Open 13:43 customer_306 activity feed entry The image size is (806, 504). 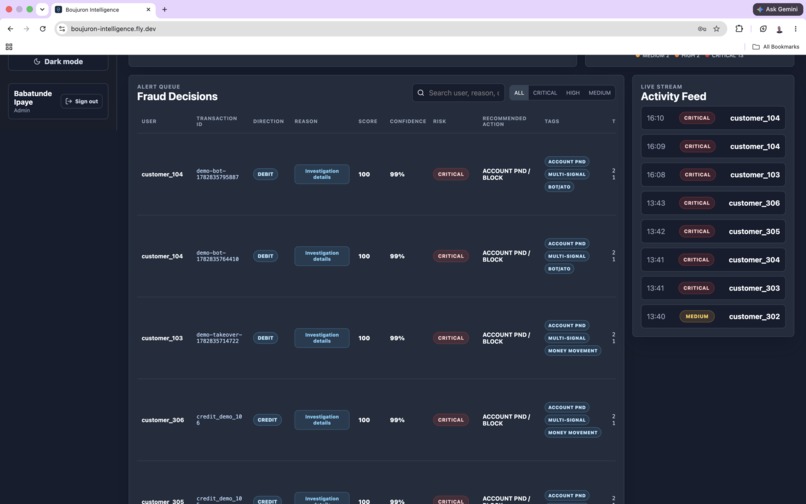[x=713, y=203]
